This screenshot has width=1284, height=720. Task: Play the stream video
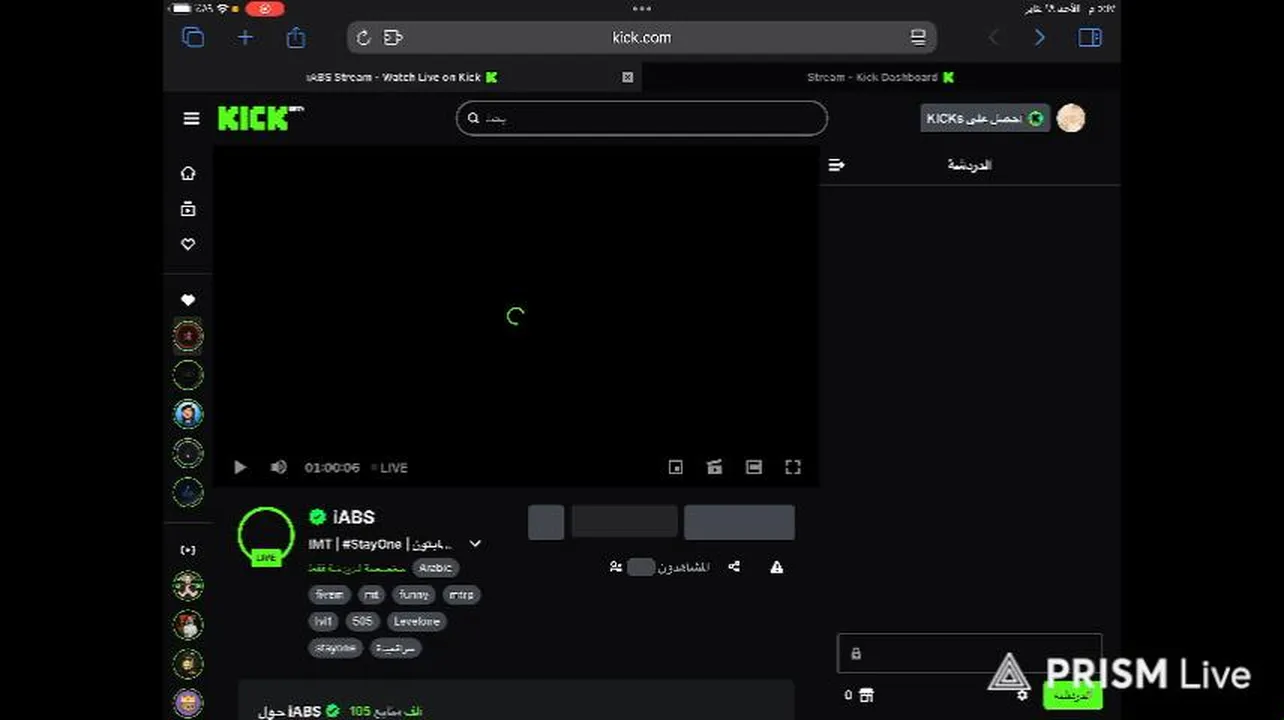tap(240, 467)
